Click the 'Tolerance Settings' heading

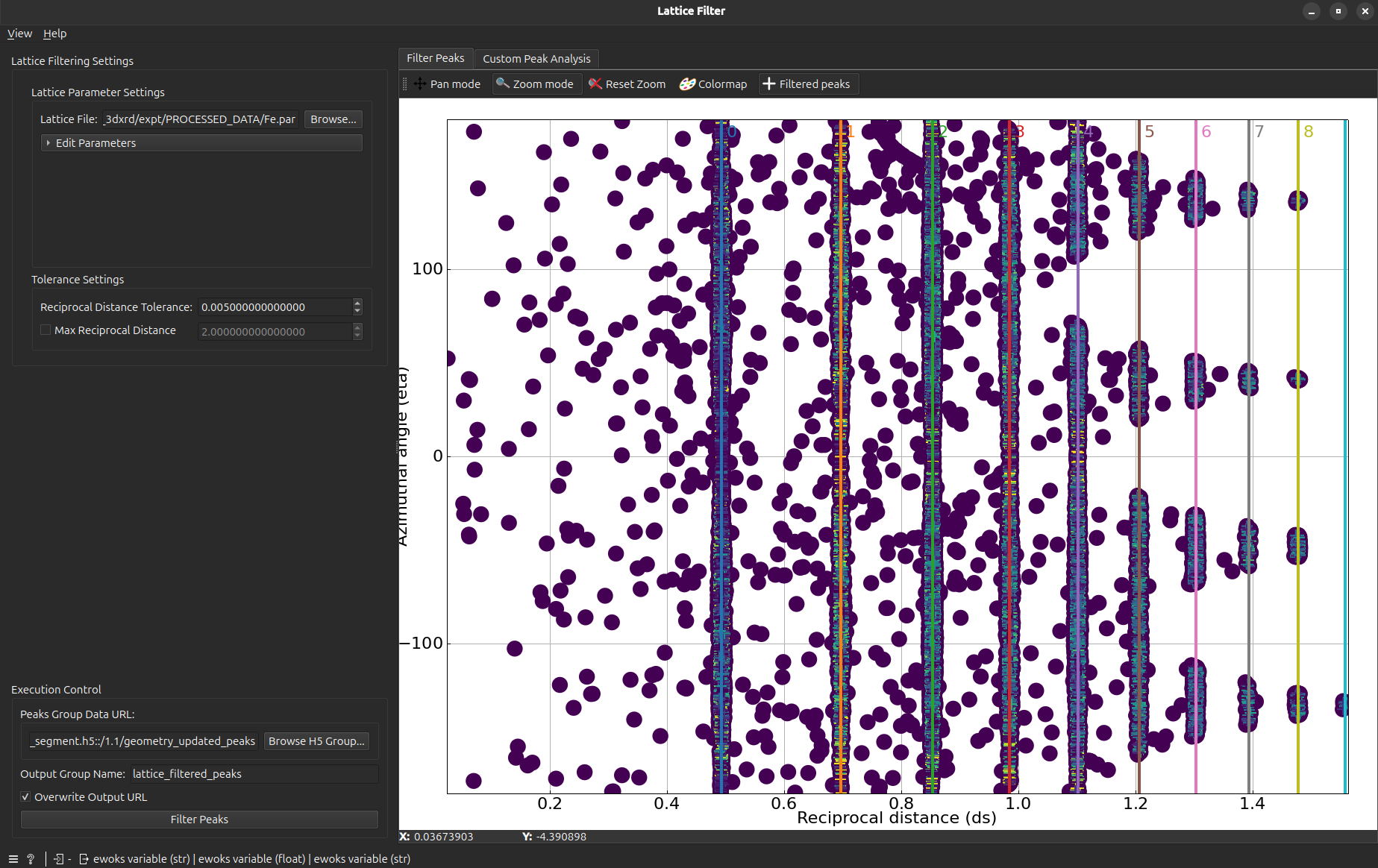pyautogui.click(x=78, y=280)
